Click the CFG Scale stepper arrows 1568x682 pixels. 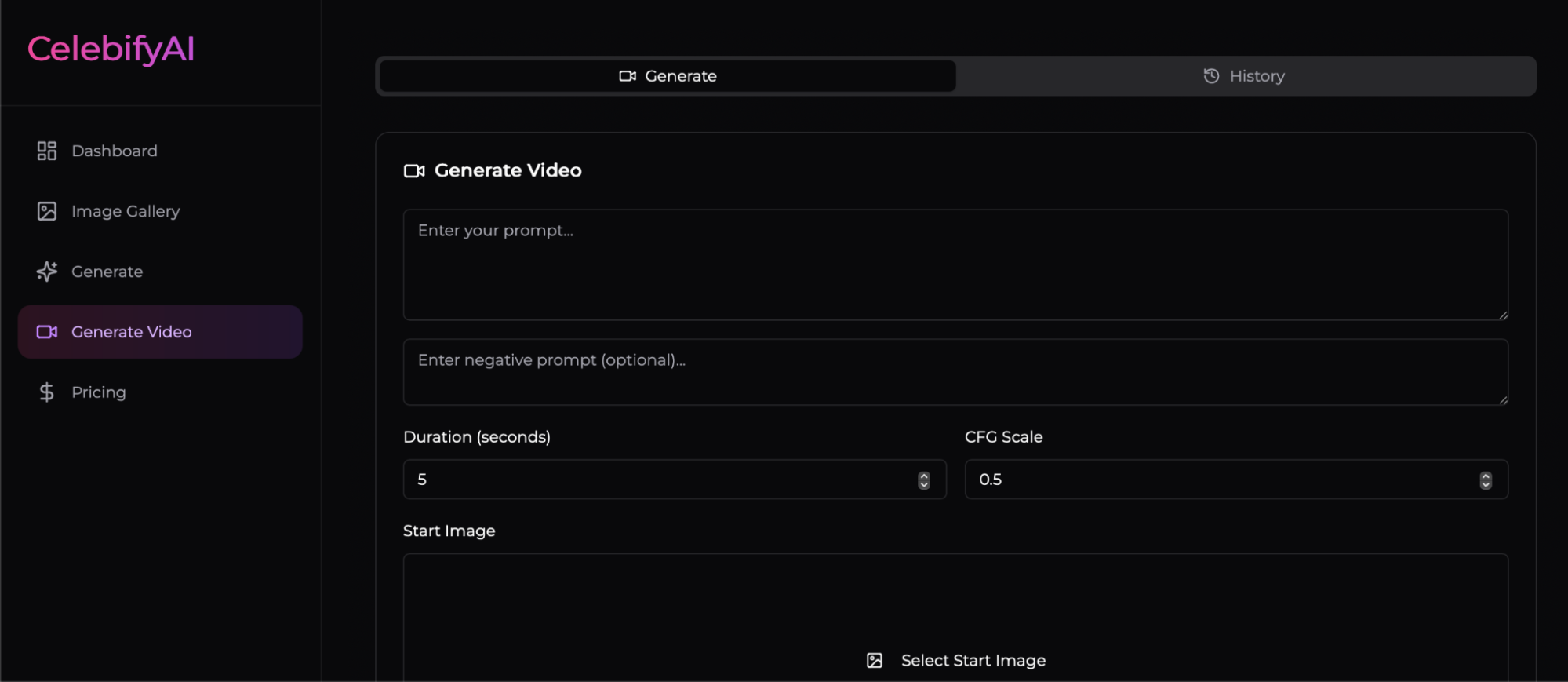click(x=1486, y=480)
